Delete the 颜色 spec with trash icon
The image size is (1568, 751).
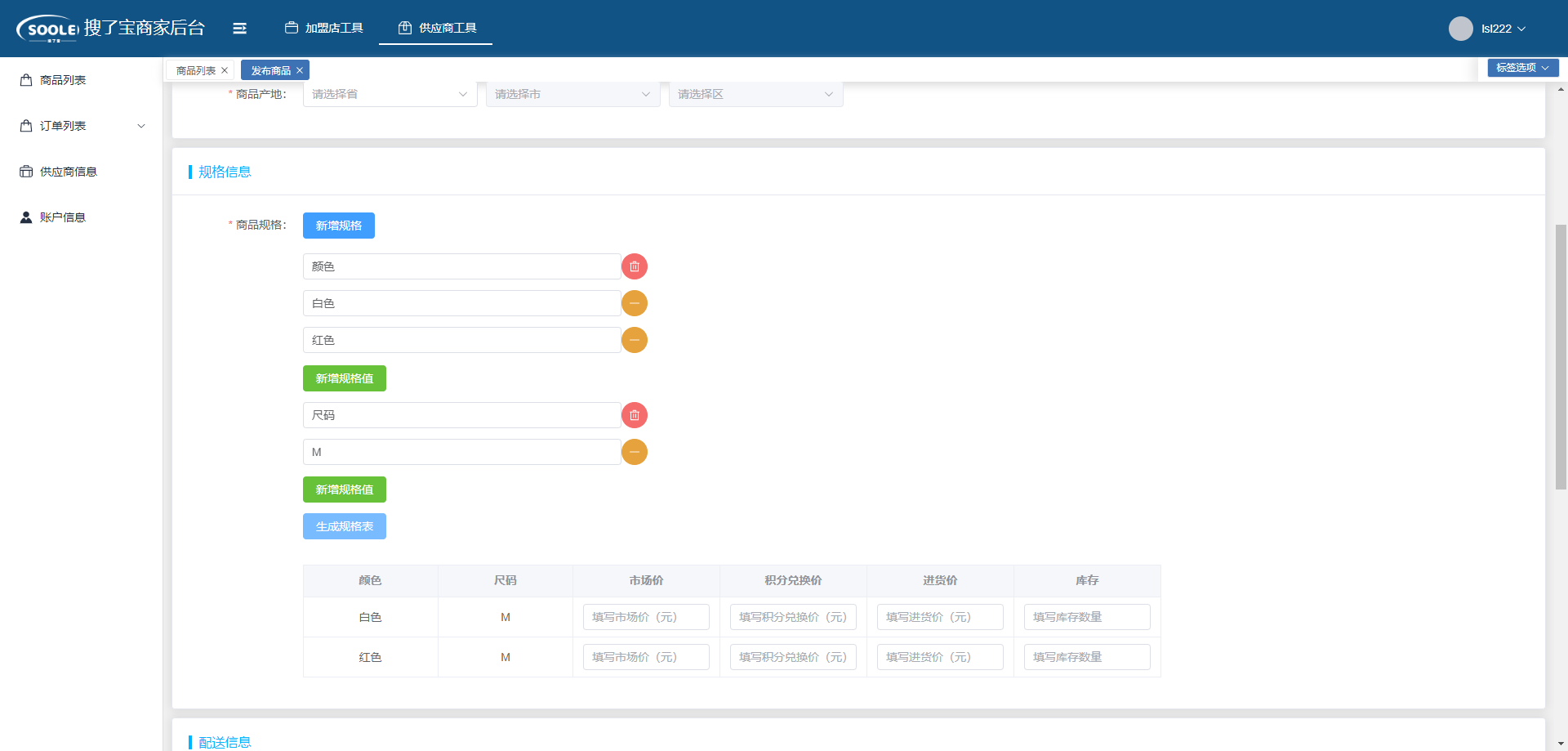tap(635, 266)
